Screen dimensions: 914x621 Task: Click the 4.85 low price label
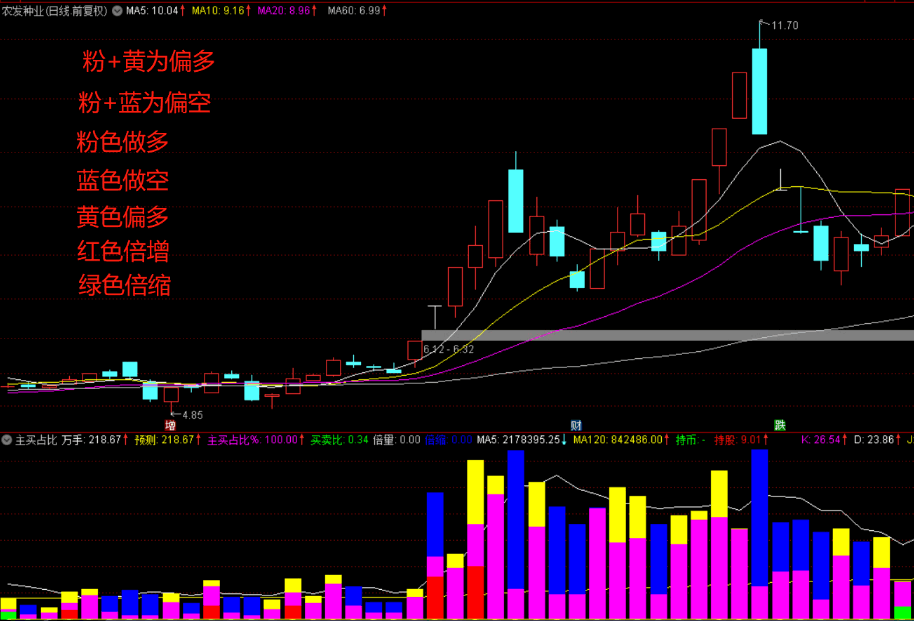192,415
